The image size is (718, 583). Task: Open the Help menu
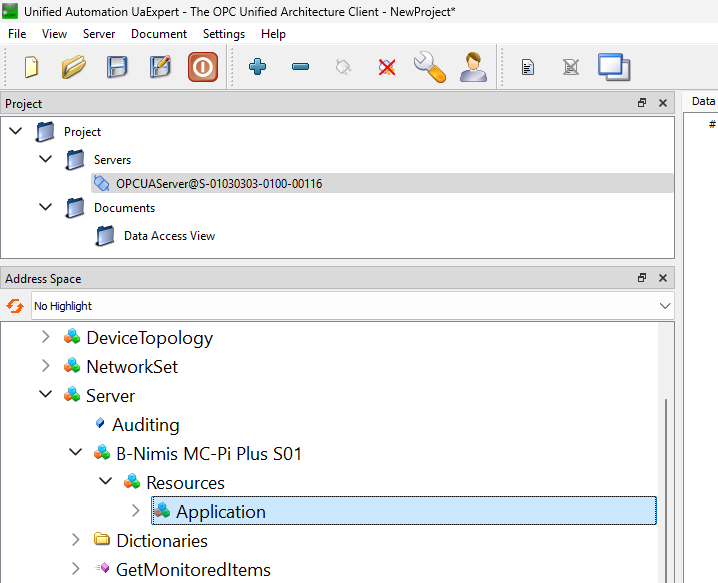click(273, 34)
